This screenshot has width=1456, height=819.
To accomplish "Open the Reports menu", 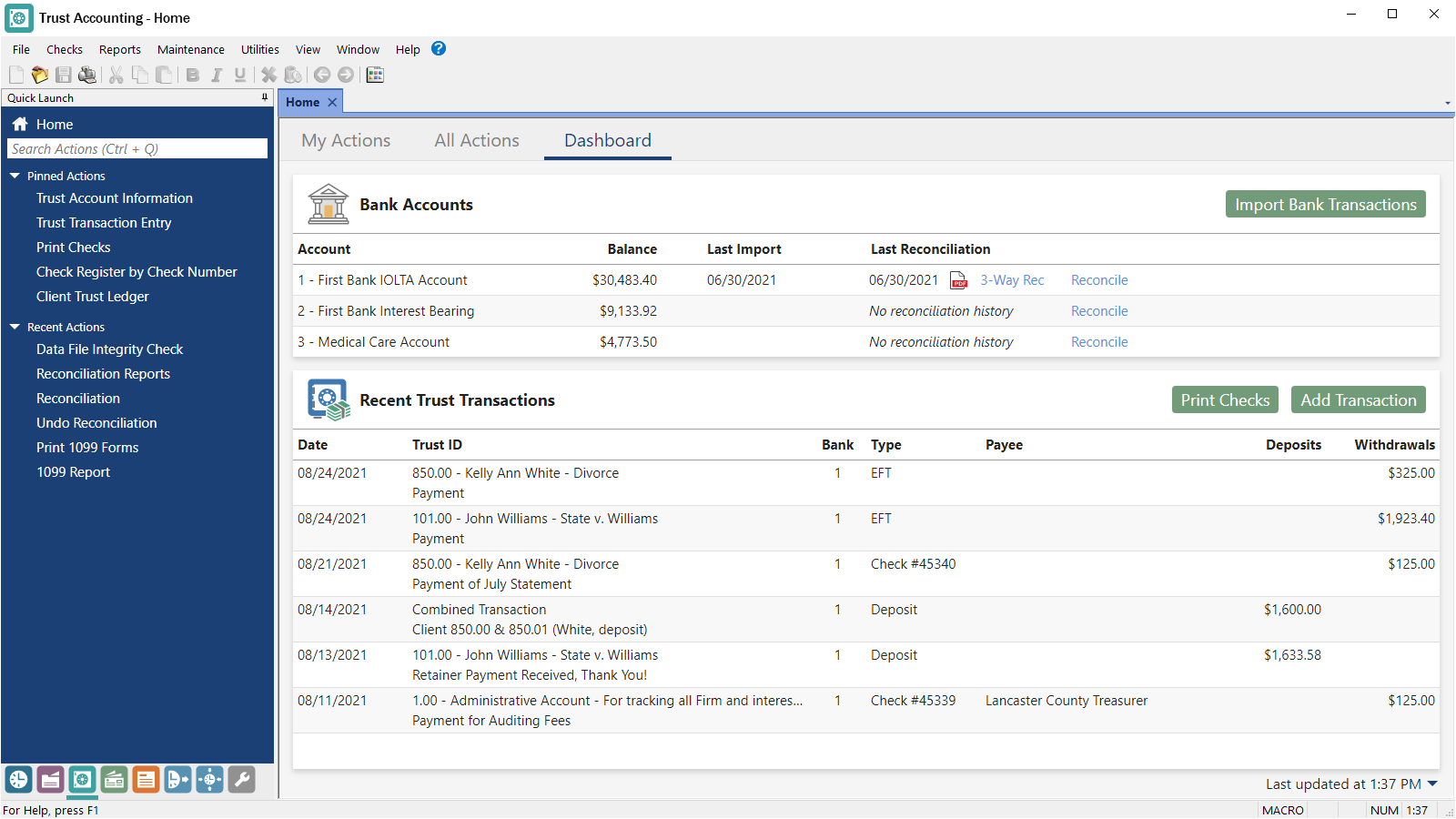I will click(119, 49).
